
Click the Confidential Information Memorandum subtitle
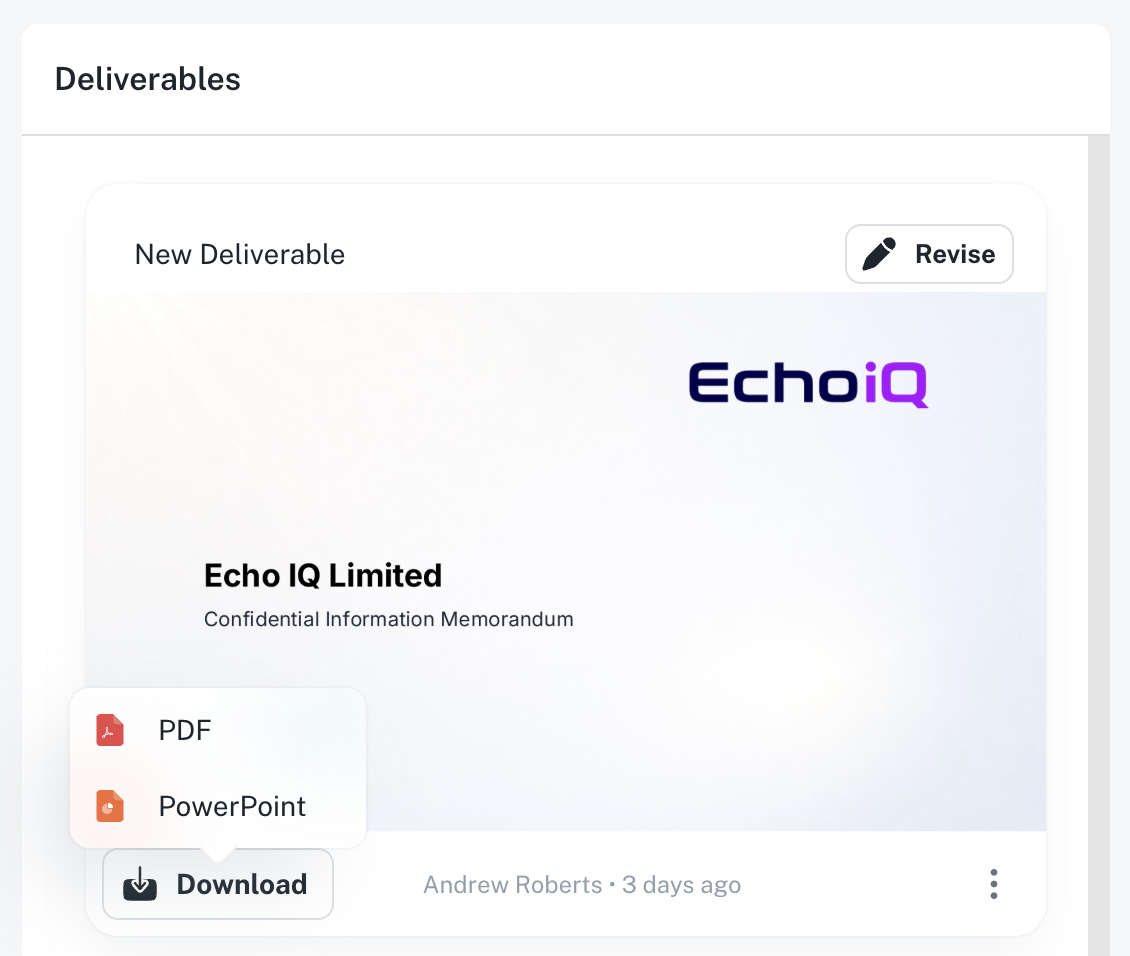[x=389, y=619]
